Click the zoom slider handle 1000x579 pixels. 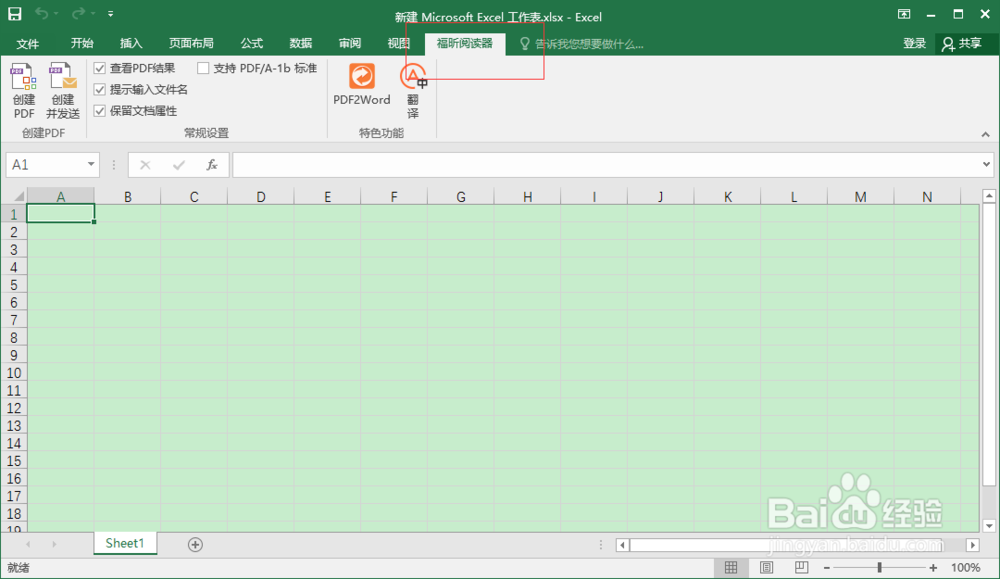(879, 567)
